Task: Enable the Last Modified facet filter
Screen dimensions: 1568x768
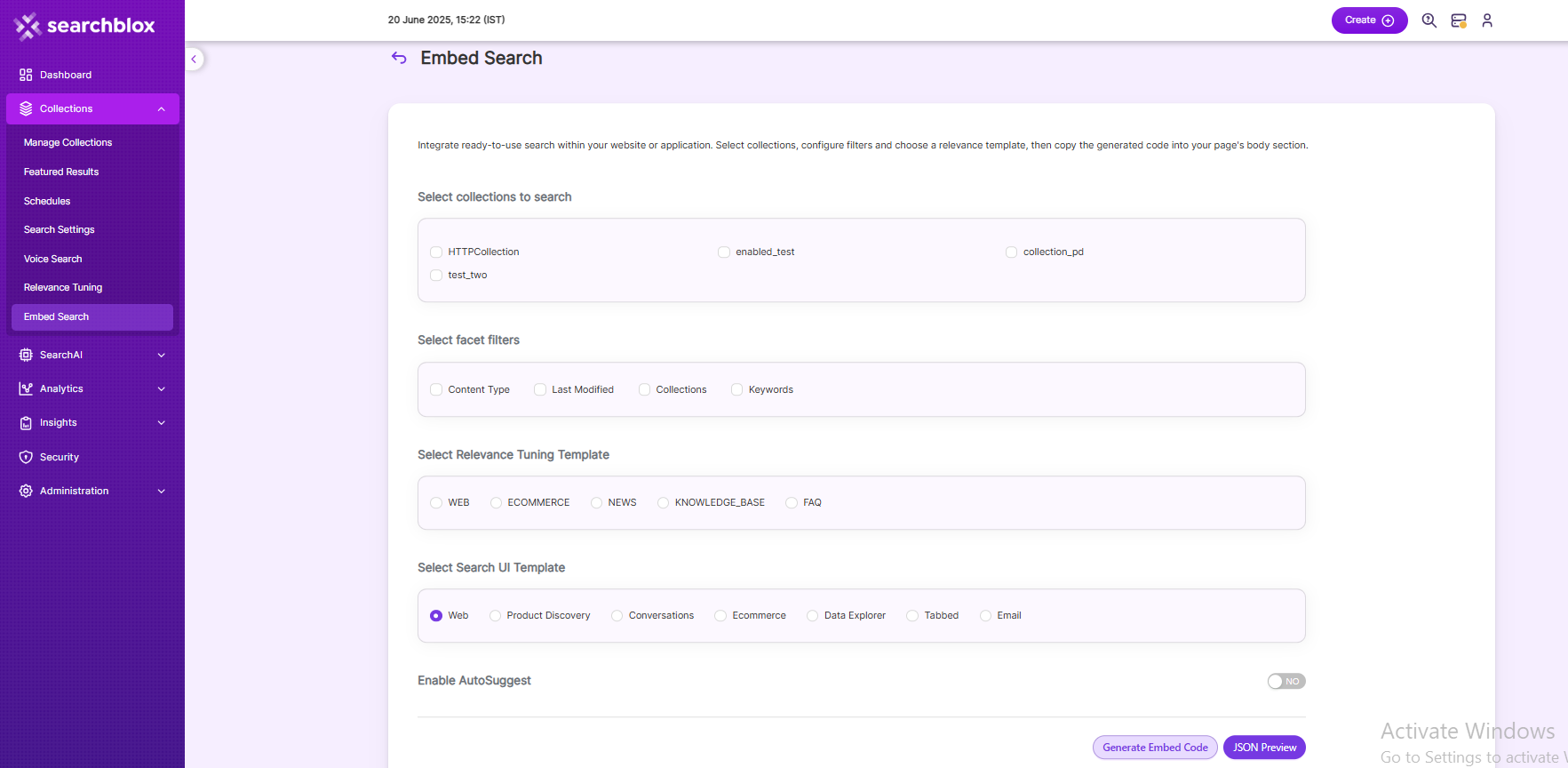Action: 540,389
